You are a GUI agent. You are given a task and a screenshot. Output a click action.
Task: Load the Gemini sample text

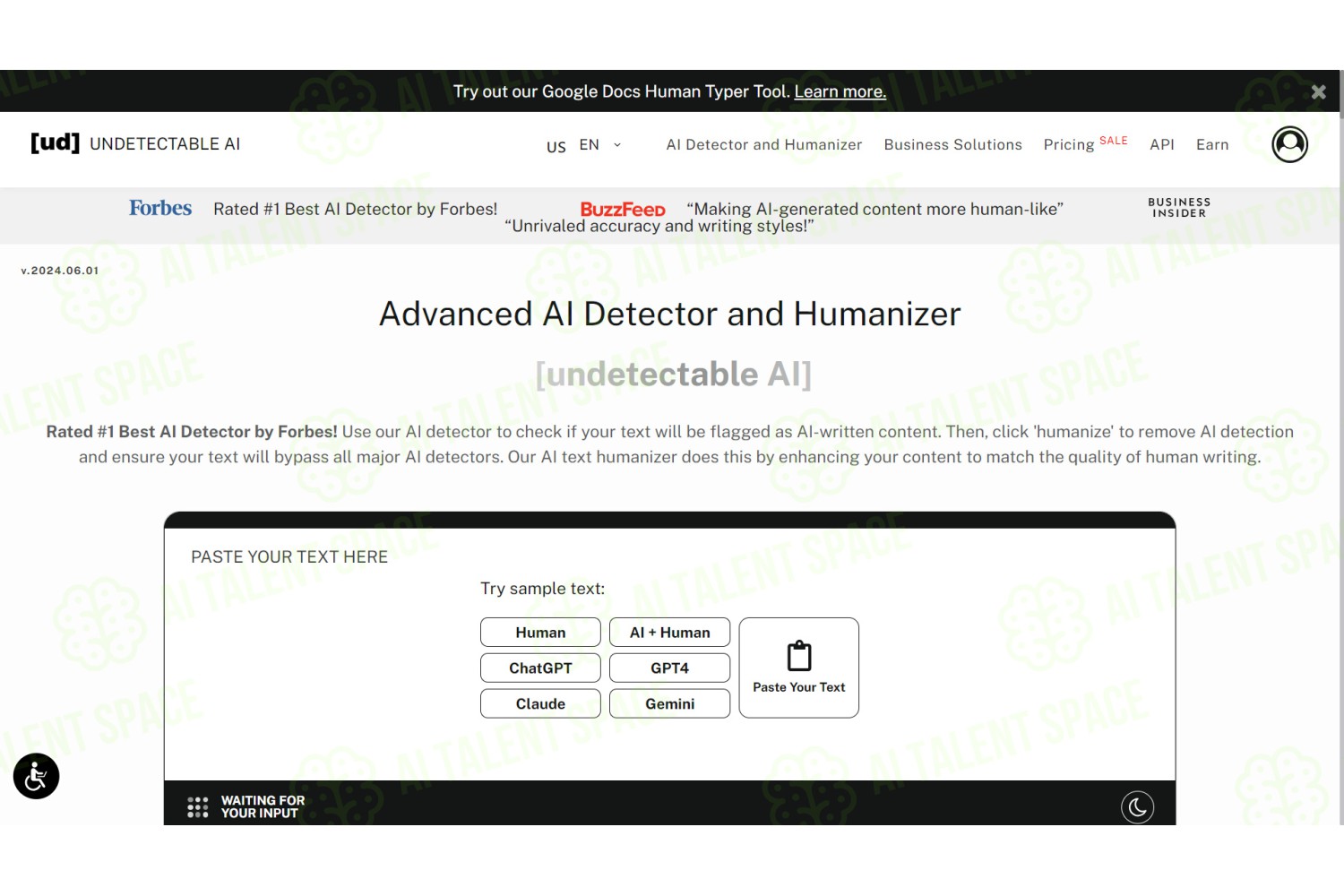(669, 703)
